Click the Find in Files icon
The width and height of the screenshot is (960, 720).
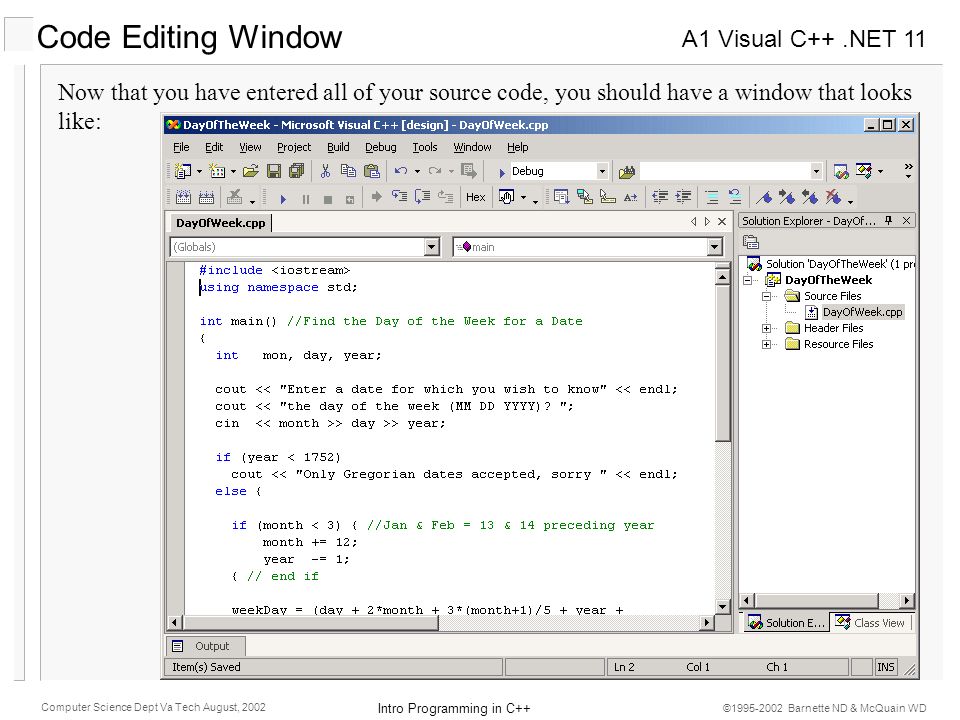click(626, 172)
